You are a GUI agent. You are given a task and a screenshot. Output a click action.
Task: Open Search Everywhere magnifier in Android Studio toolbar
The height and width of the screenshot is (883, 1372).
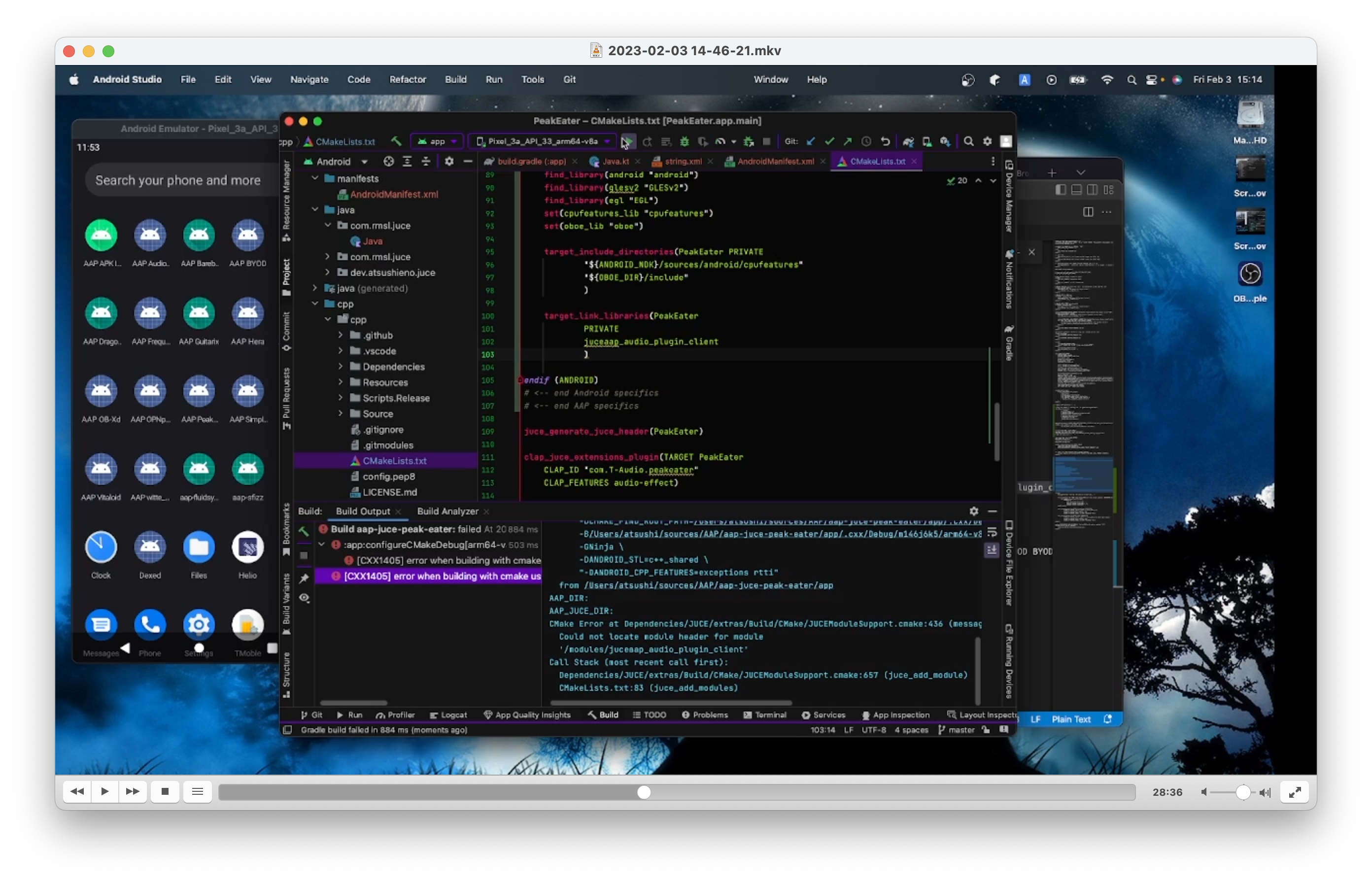click(968, 141)
